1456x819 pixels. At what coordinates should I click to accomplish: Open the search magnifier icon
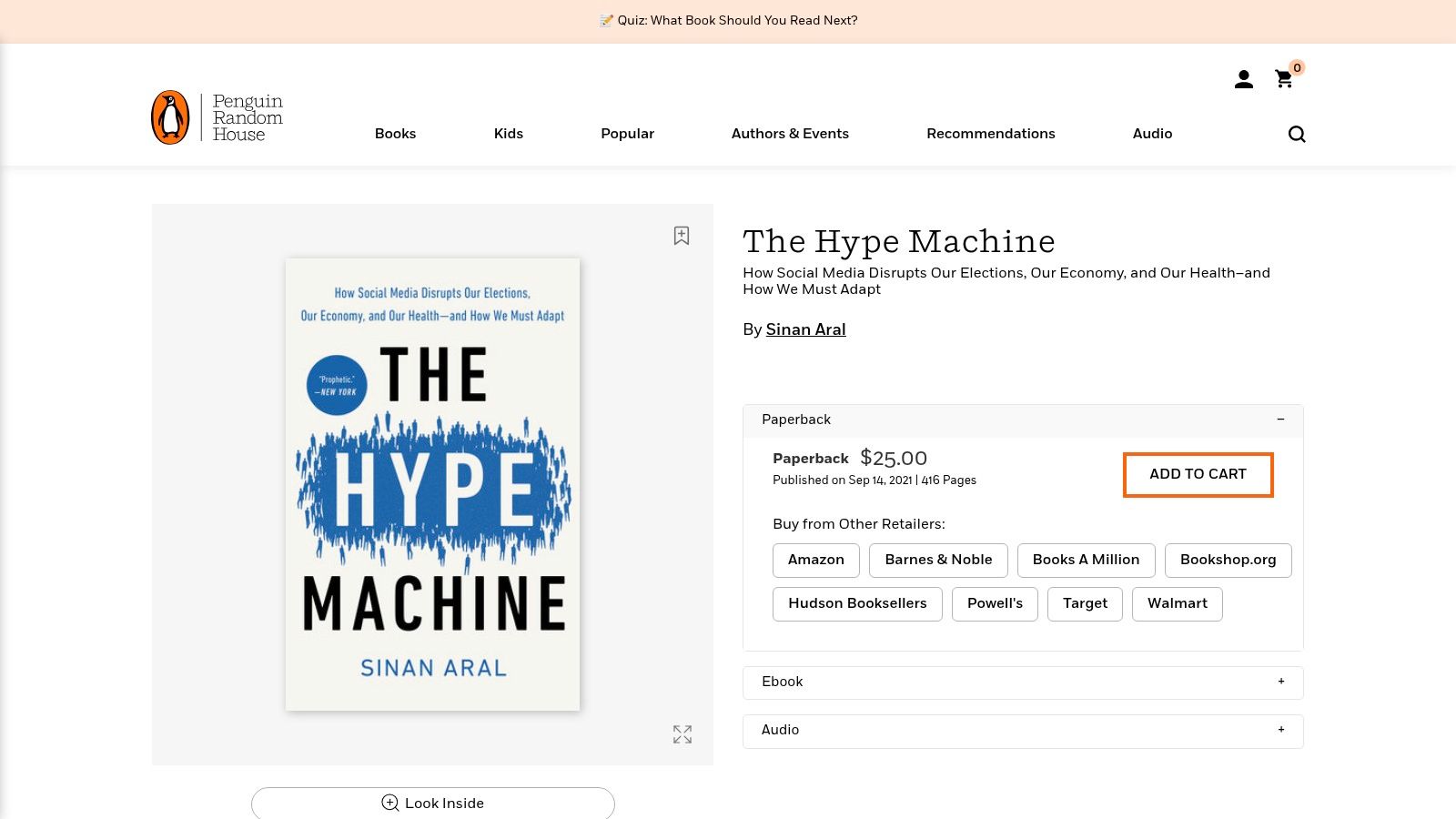1296,134
